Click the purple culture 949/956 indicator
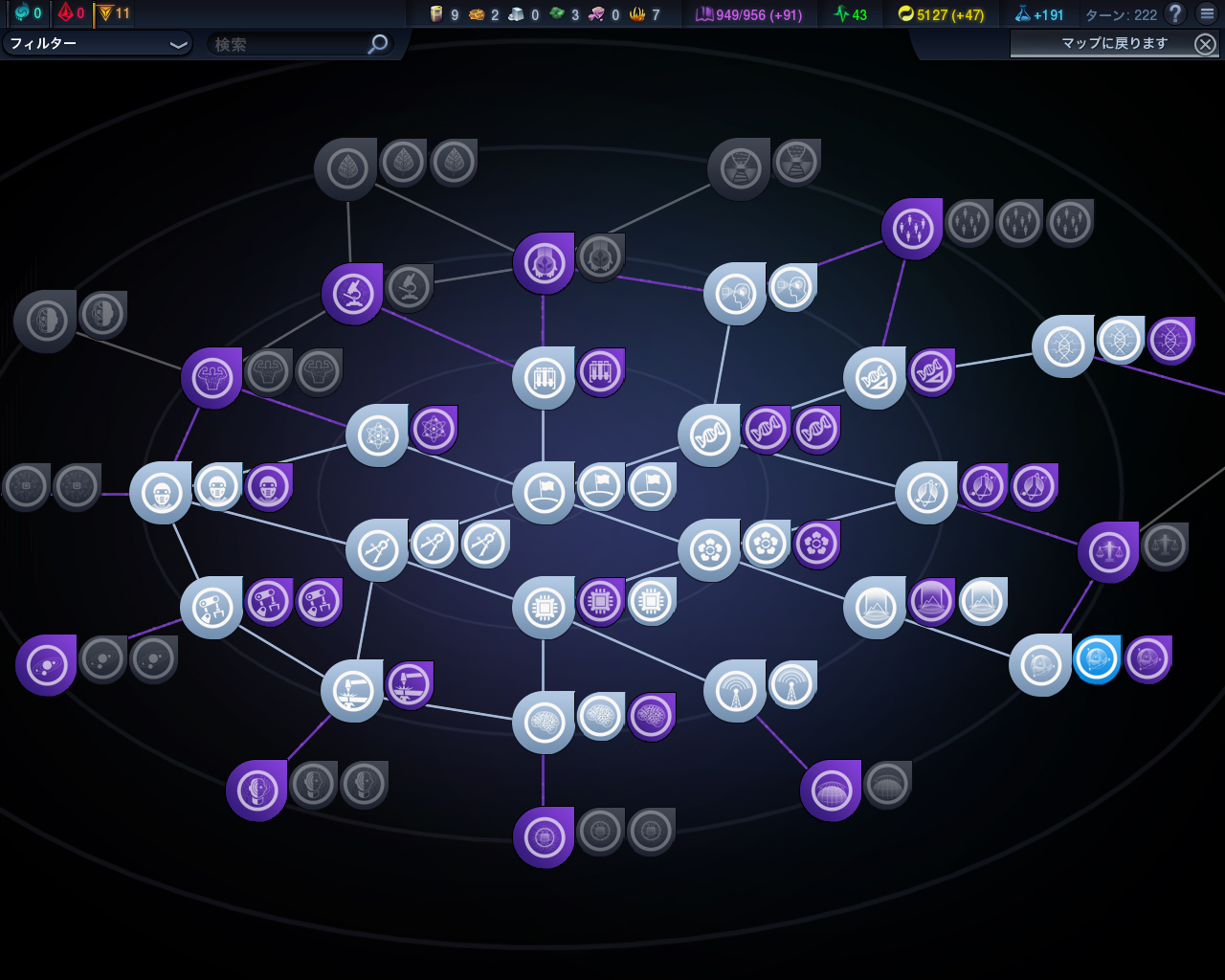The height and width of the screenshot is (980, 1225). click(748, 14)
